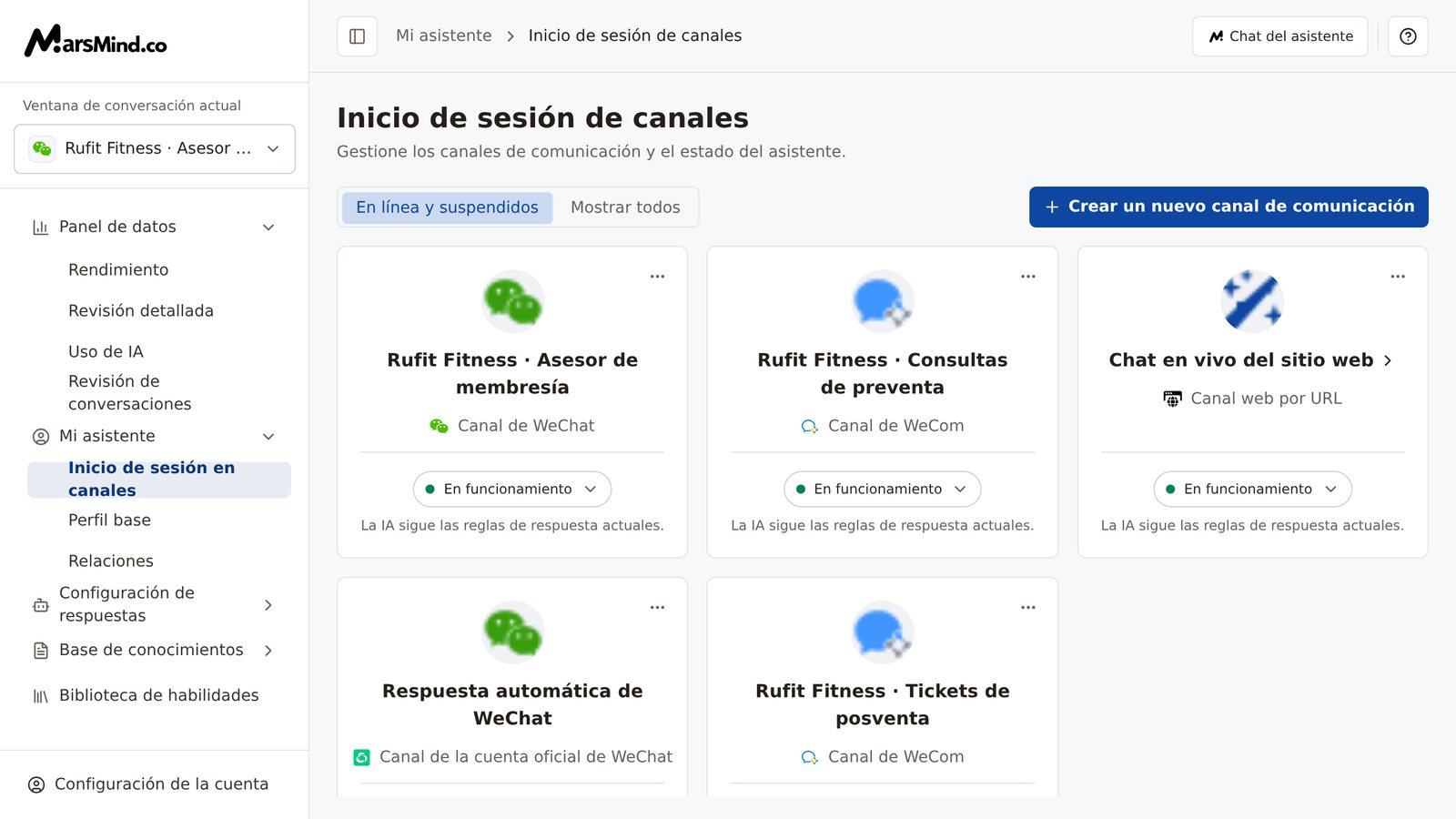Click WeChat avatar on Respuesta automática de WeChat card

tap(512, 632)
